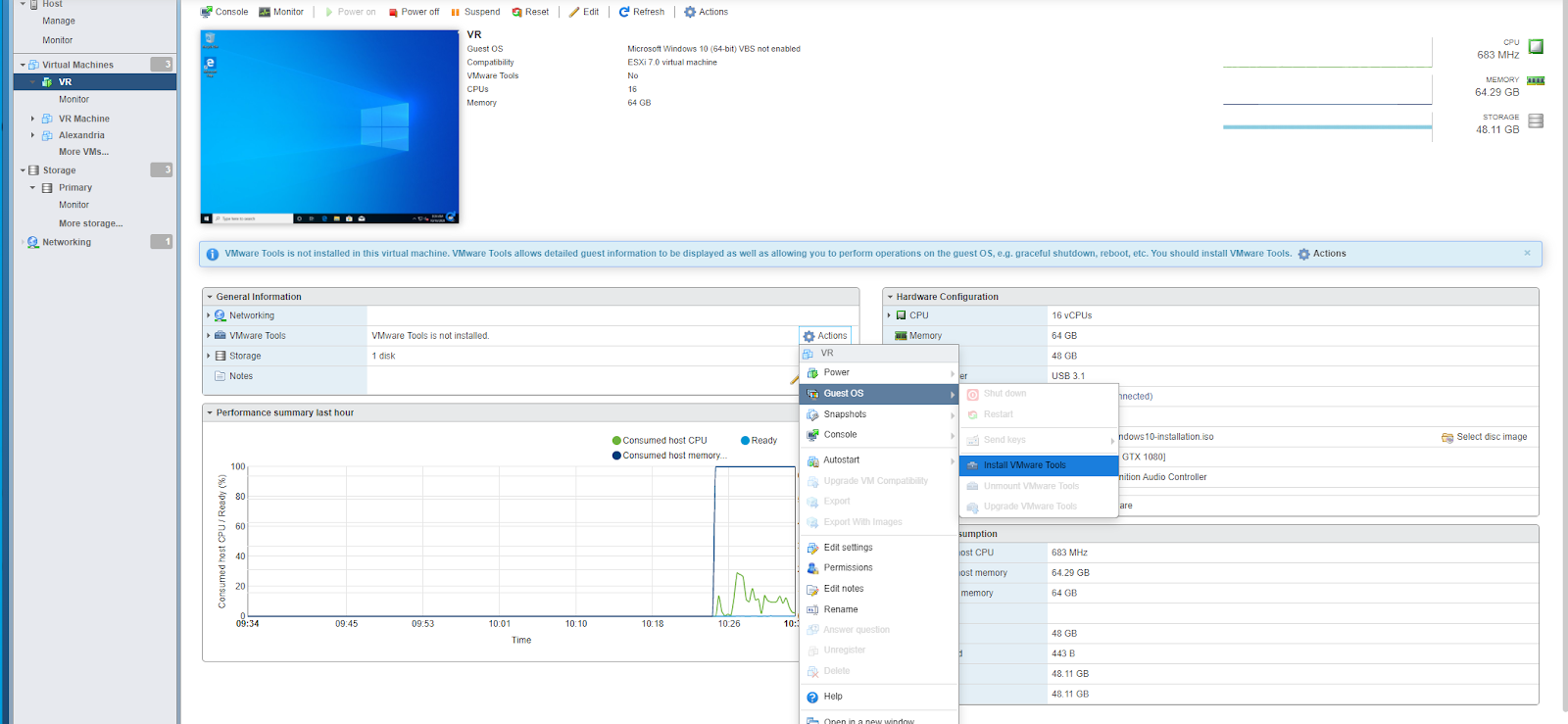The image size is (1568, 724).
Task: Click Select disc image
Action: point(1484,437)
